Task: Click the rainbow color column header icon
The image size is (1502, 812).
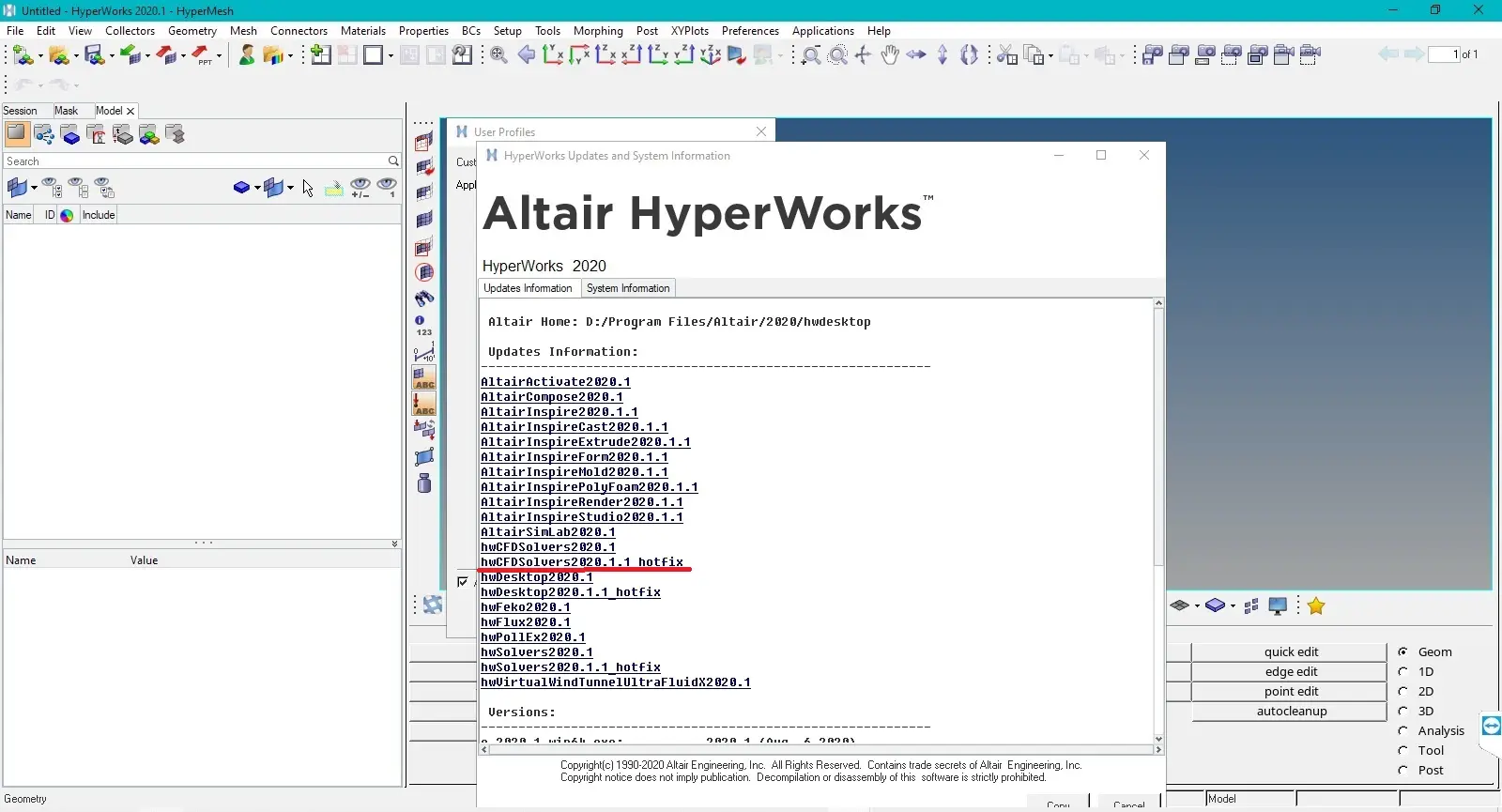Action: point(67,215)
